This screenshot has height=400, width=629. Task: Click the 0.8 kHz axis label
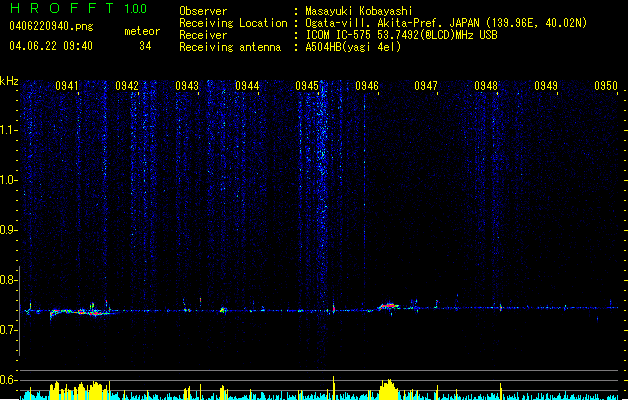click(9, 280)
